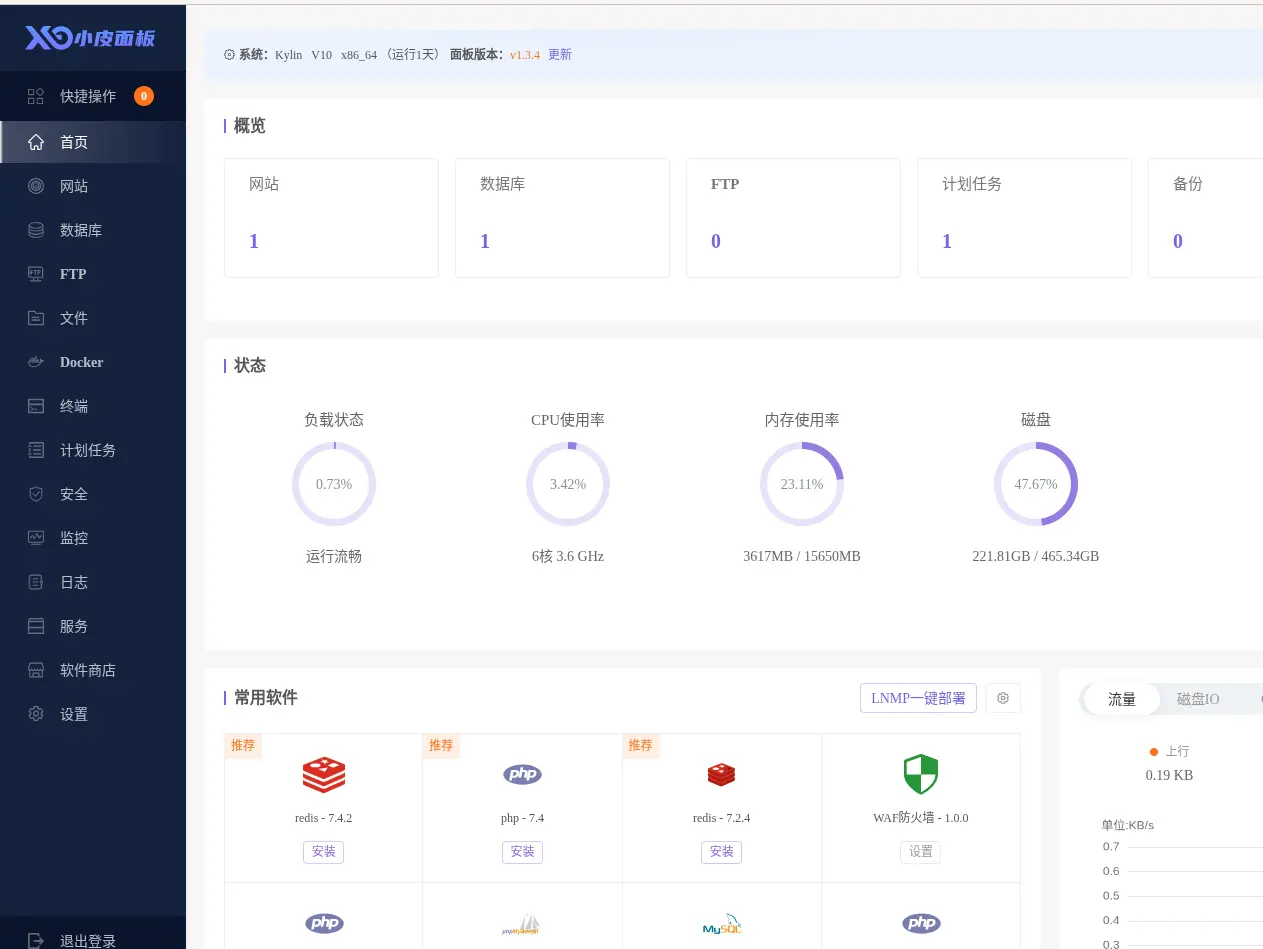This screenshot has height=949, width=1263.
Task: Click the 221.81GB / 465.34GB text
Action: pos(1036,556)
